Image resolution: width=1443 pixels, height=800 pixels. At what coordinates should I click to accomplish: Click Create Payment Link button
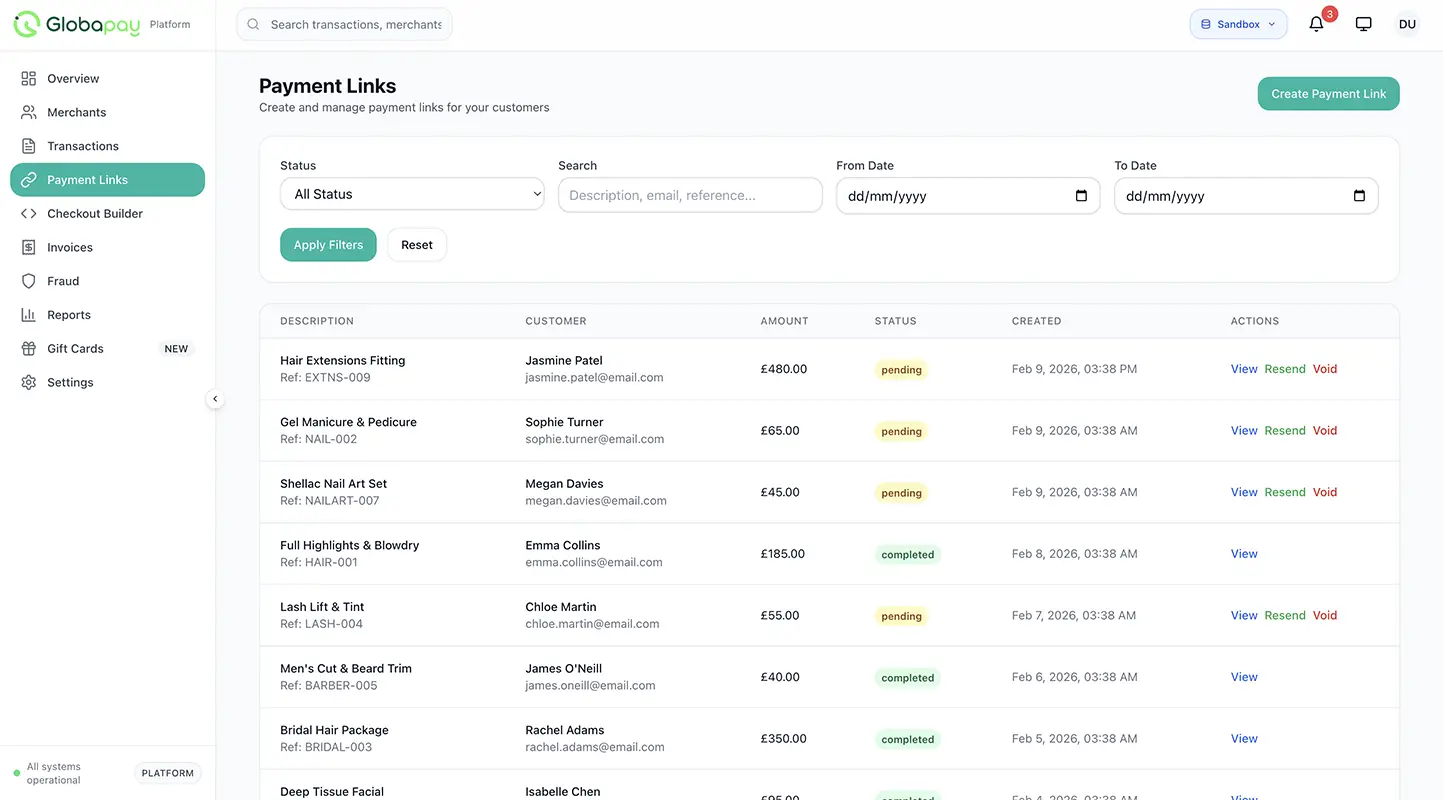click(x=1328, y=94)
